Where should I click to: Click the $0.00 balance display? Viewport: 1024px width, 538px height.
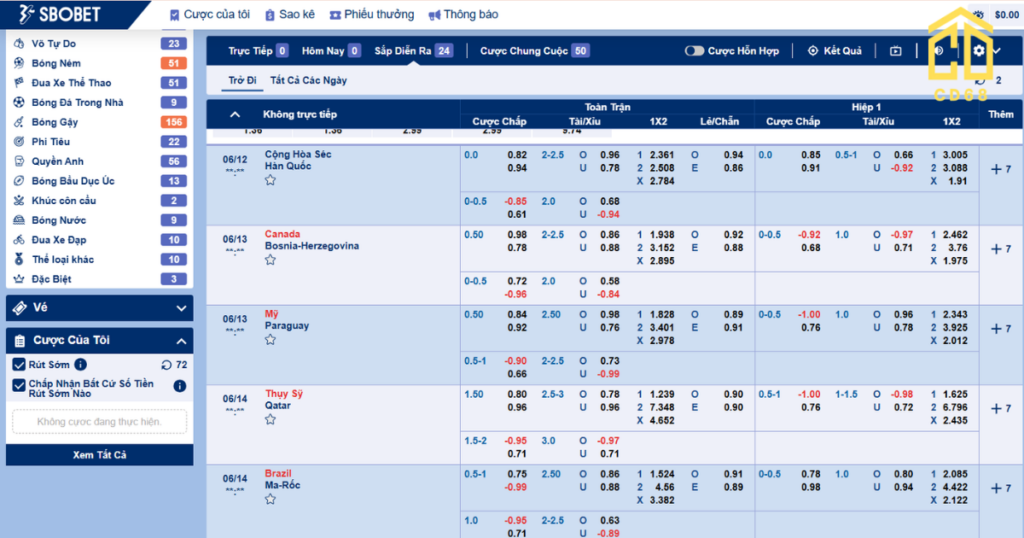pos(1006,14)
